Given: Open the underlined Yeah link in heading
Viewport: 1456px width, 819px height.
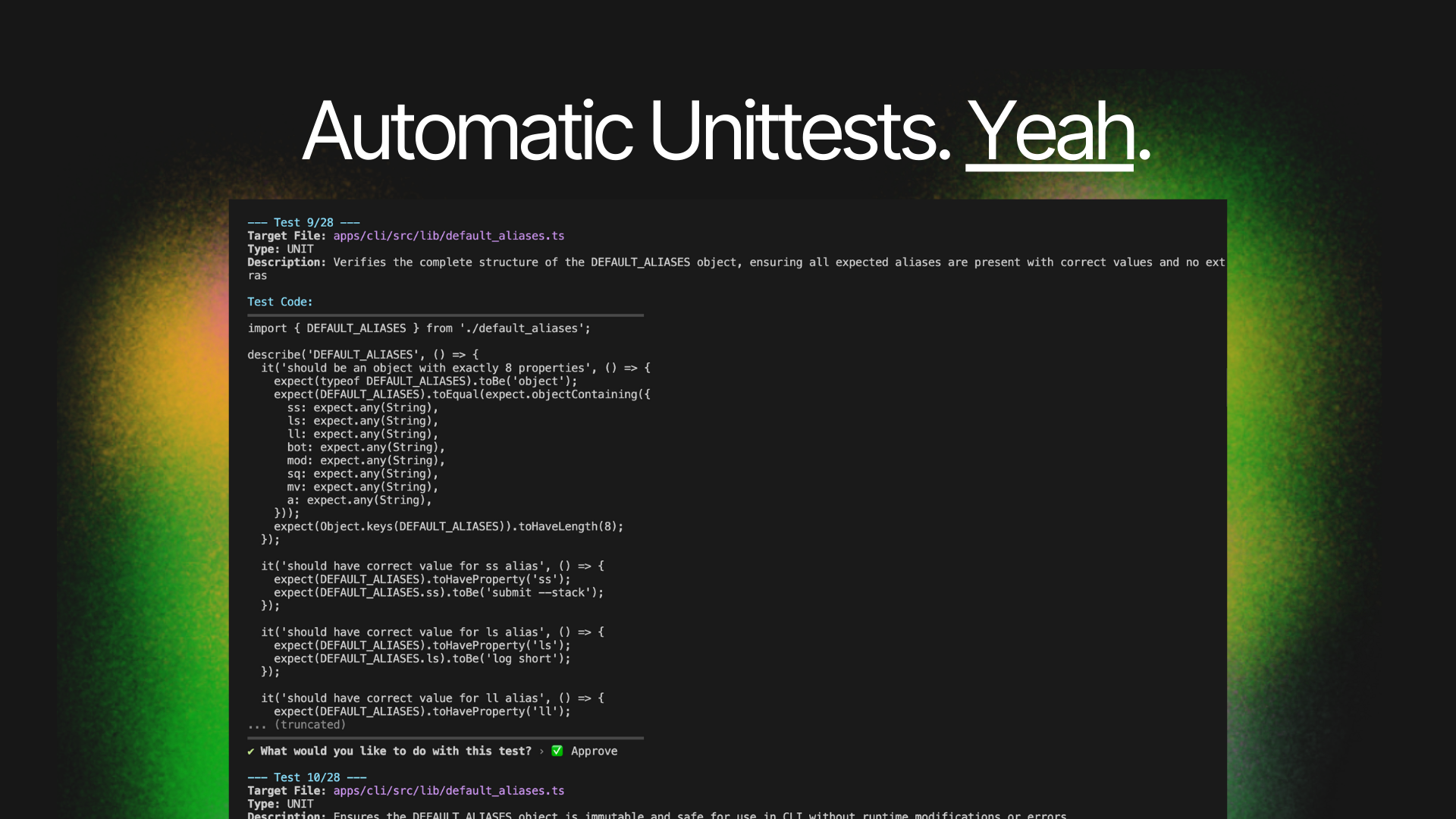Looking at the screenshot, I should point(1049,132).
